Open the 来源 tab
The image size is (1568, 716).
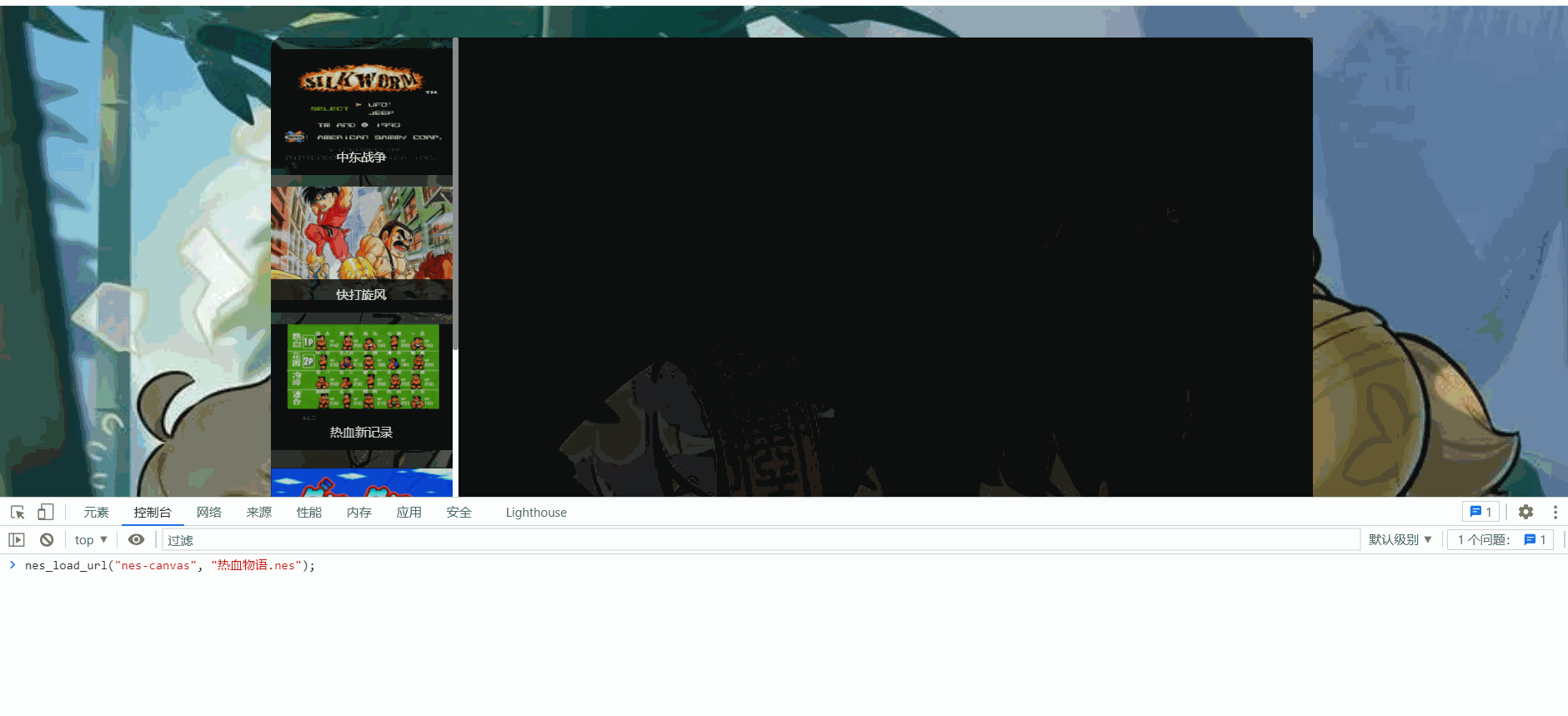pos(258,512)
